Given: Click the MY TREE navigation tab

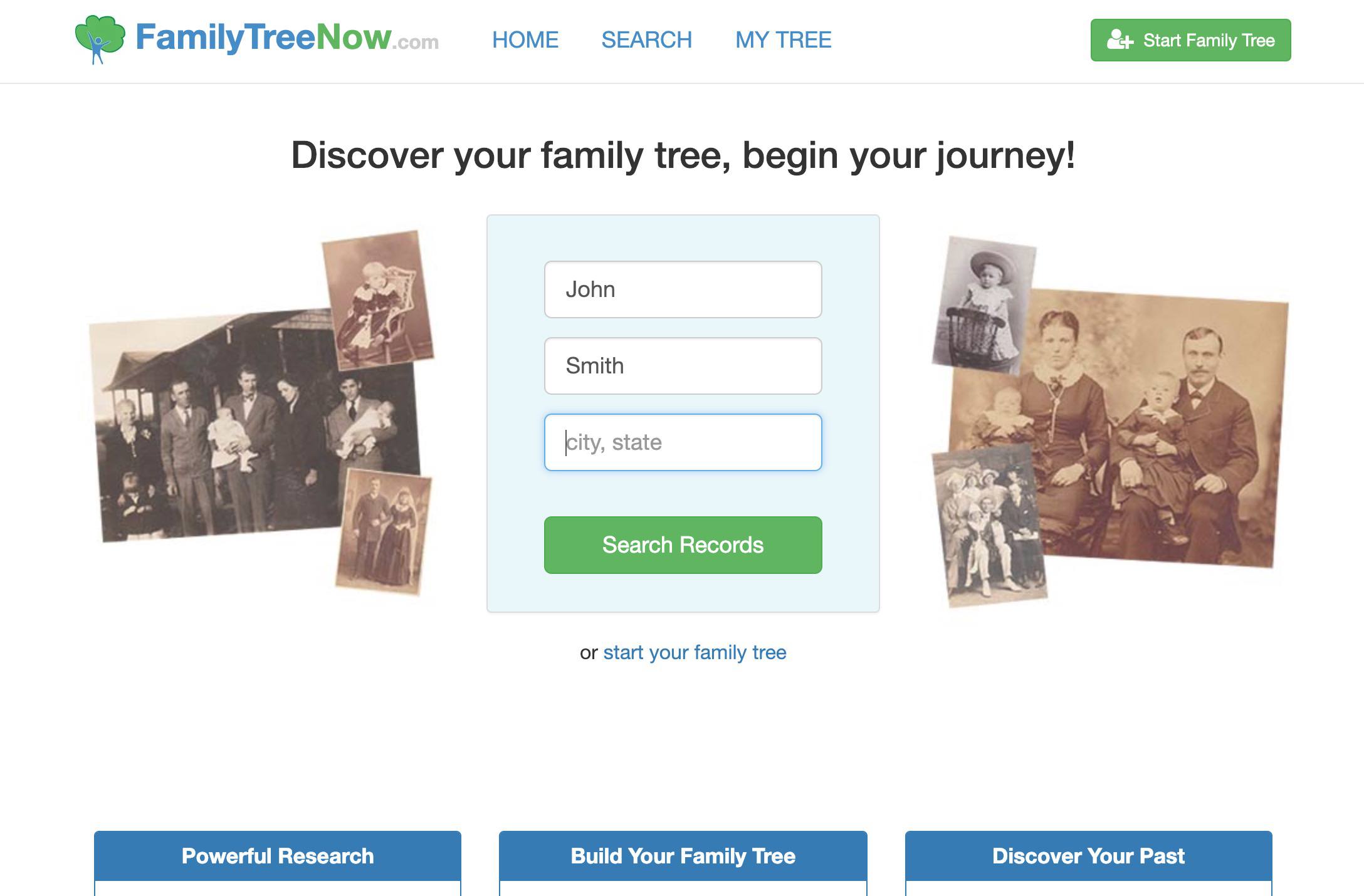Looking at the screenshot, I should [784, 40].
